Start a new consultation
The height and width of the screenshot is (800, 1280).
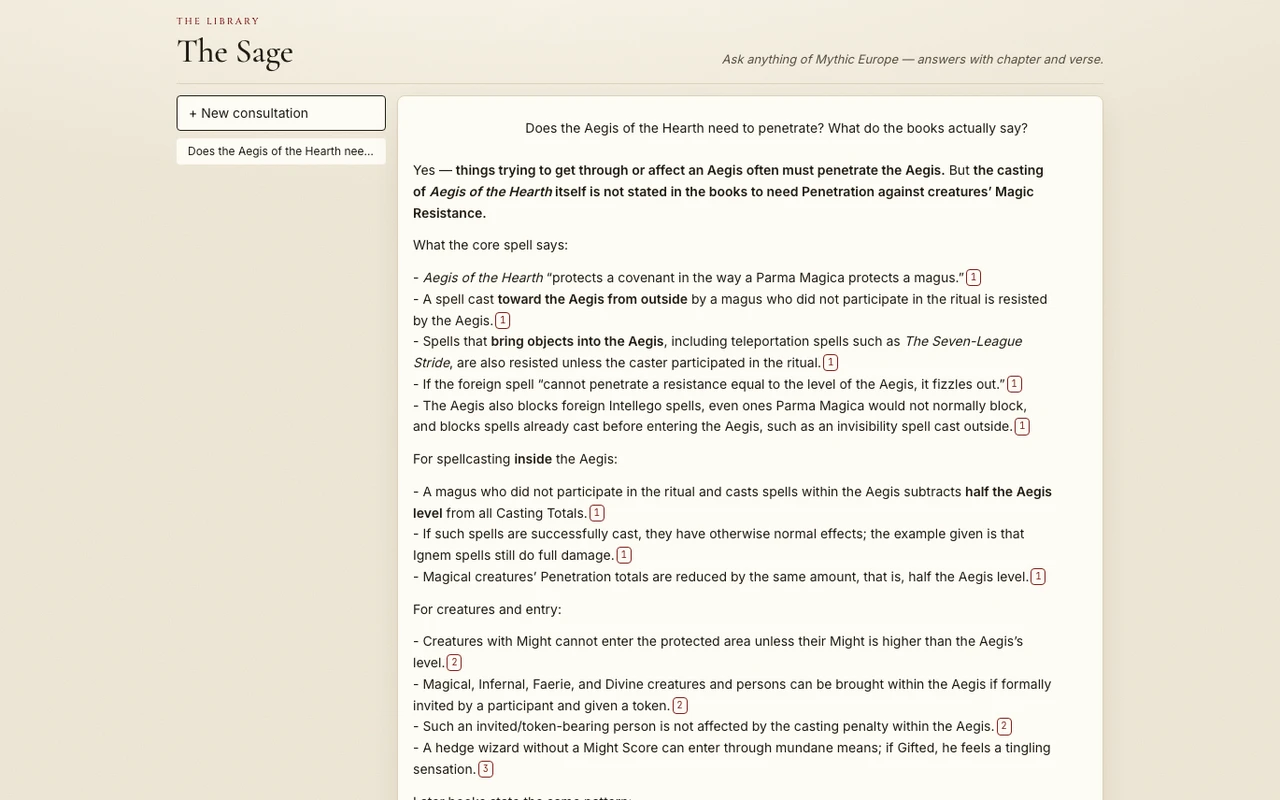281,113
